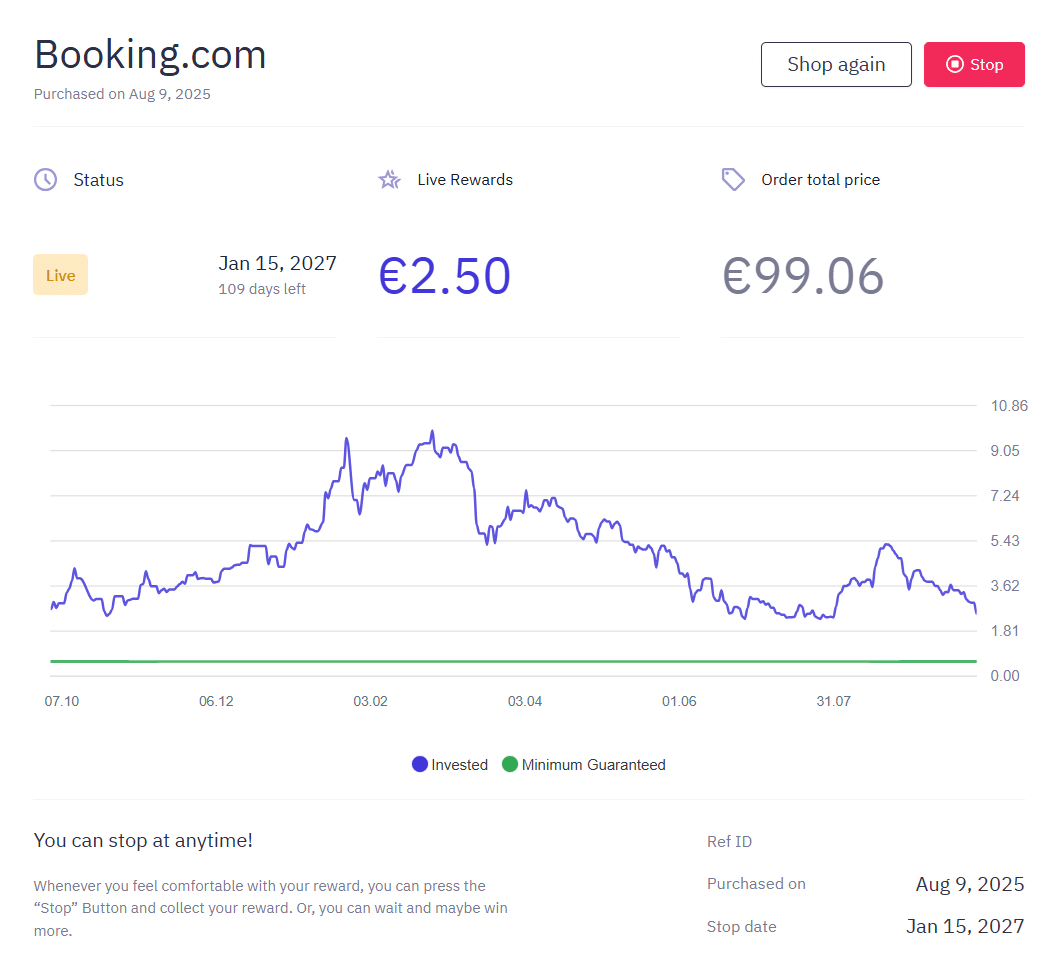The height and width of the screenshot is (966, 1042).
Task: Click the 5.43 y-axis label
Action: click(1005, 541)
